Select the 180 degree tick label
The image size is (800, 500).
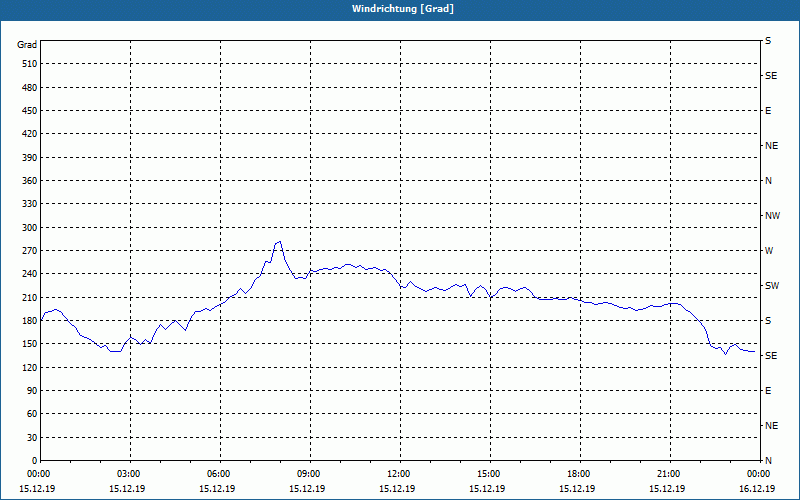click(30, 321)
